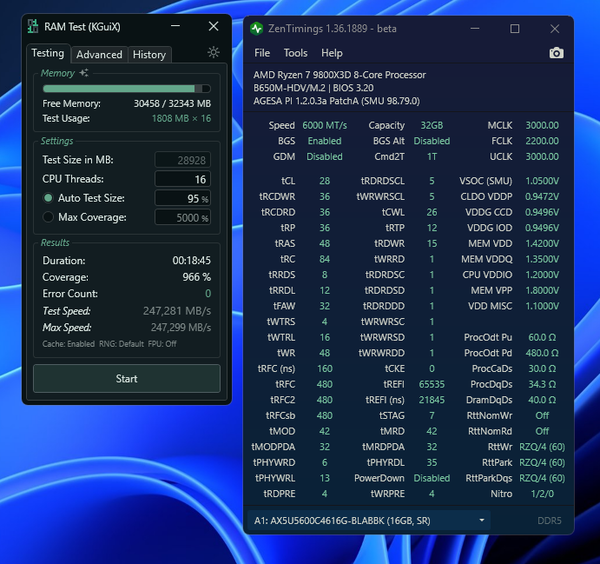The height and width of the screenshot is (564, 600).
Task: Click the RNG: Default status text
Action: click(121, 344)
